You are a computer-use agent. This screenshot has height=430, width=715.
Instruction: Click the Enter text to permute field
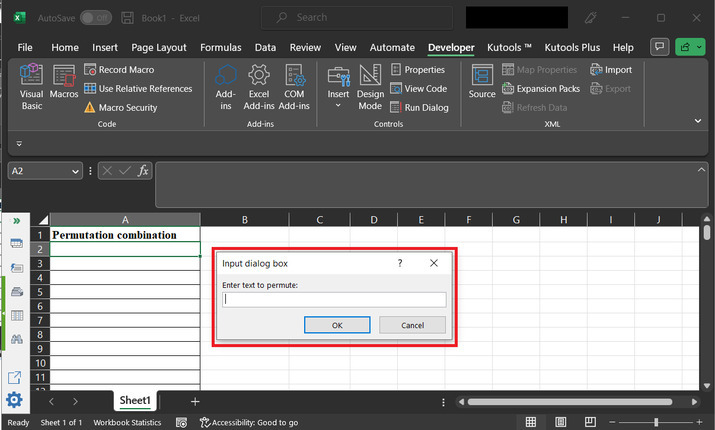click(334, 299)
